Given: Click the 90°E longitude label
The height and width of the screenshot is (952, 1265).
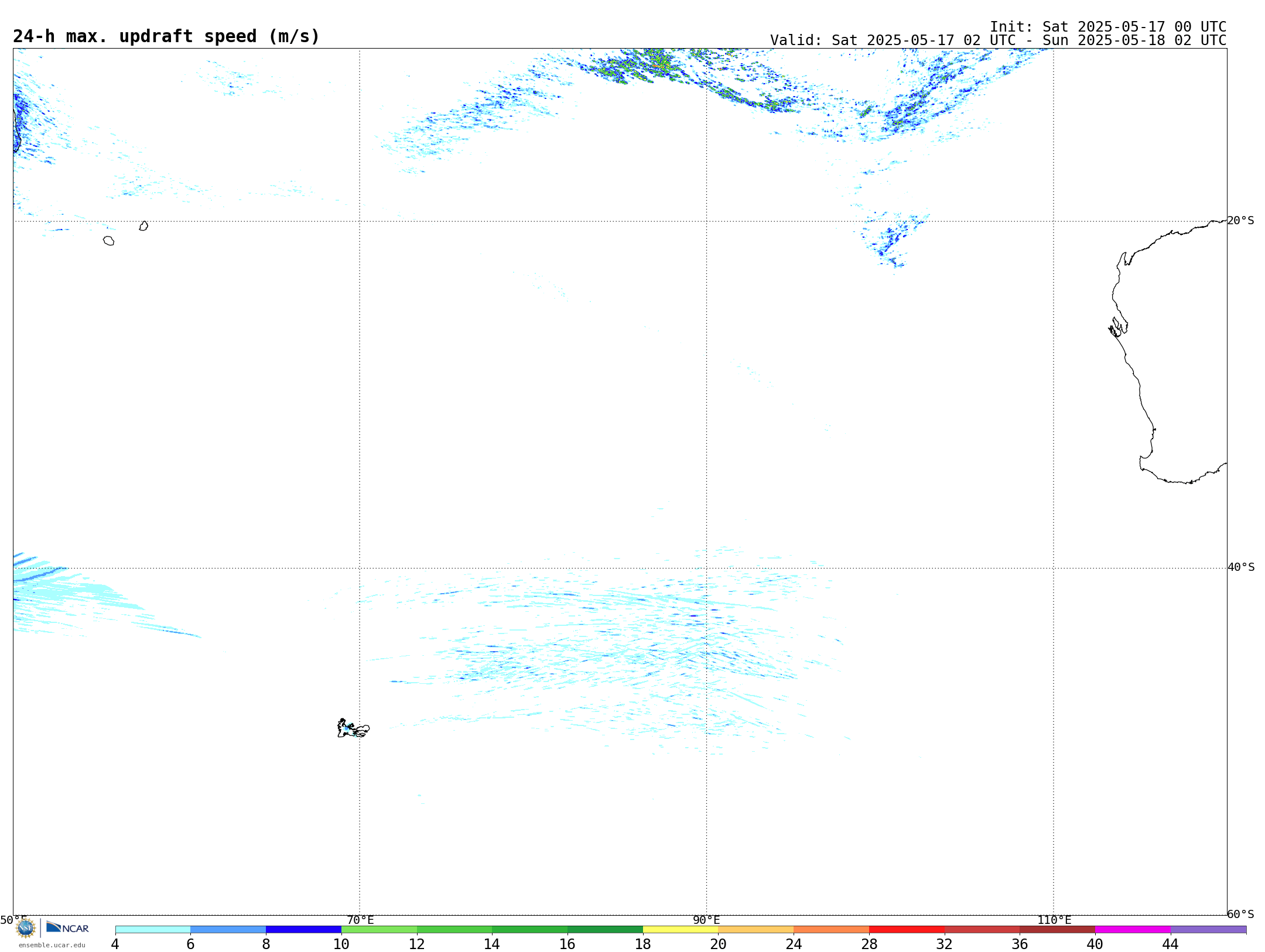Looking at the screenshot, I should point(706,920).
